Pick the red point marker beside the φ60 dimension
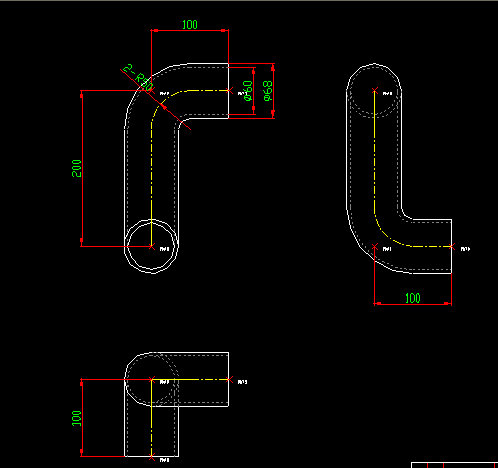 [x=229, y=90]
